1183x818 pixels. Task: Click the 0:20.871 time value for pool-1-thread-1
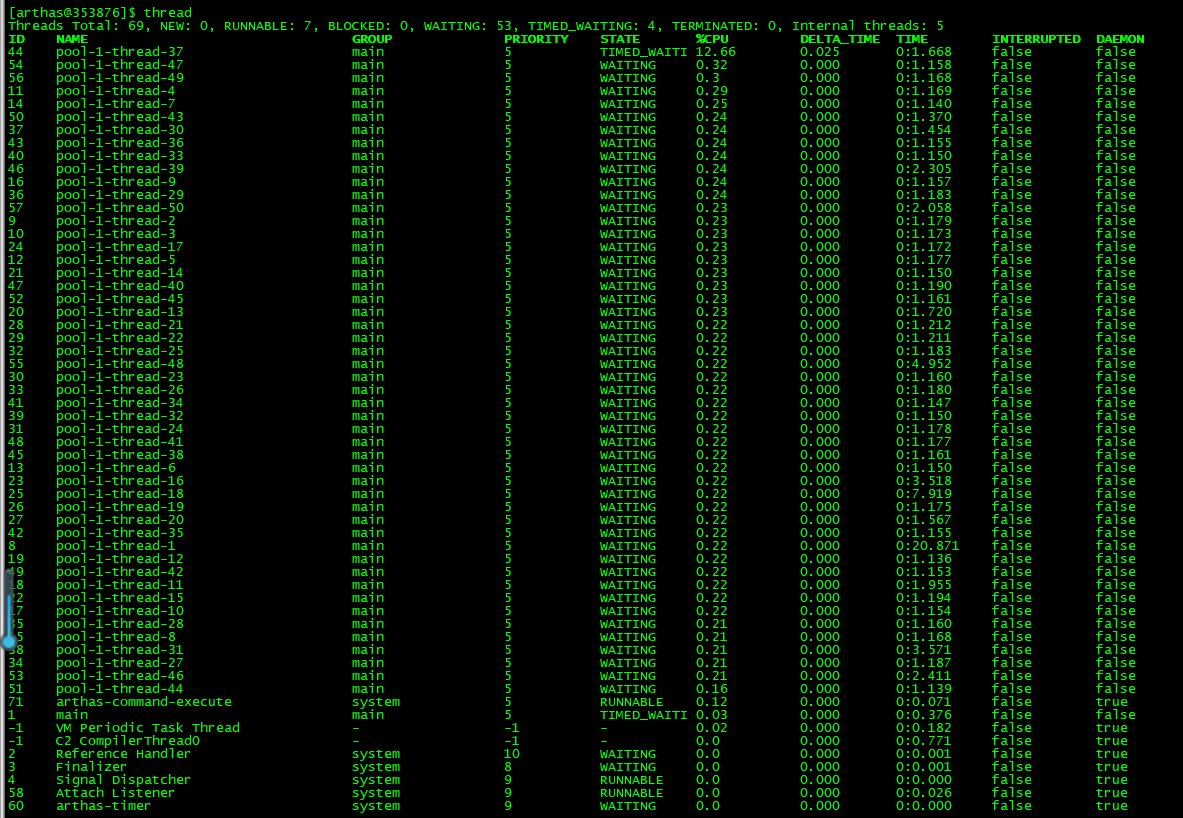point(927,546)
